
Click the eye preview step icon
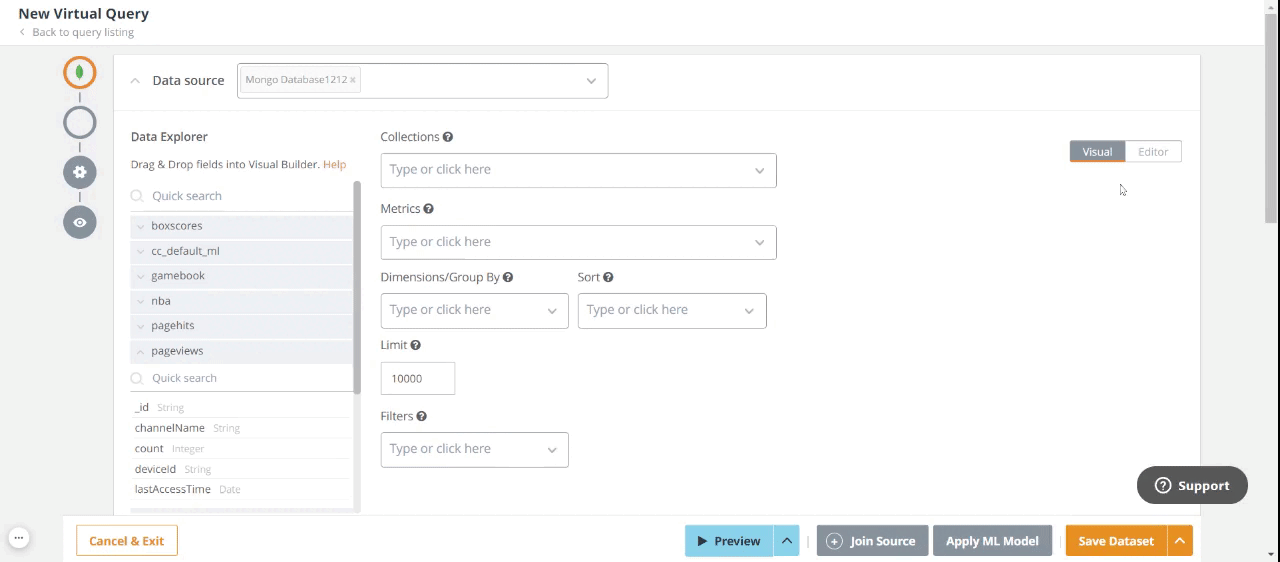tap(80, 222)
